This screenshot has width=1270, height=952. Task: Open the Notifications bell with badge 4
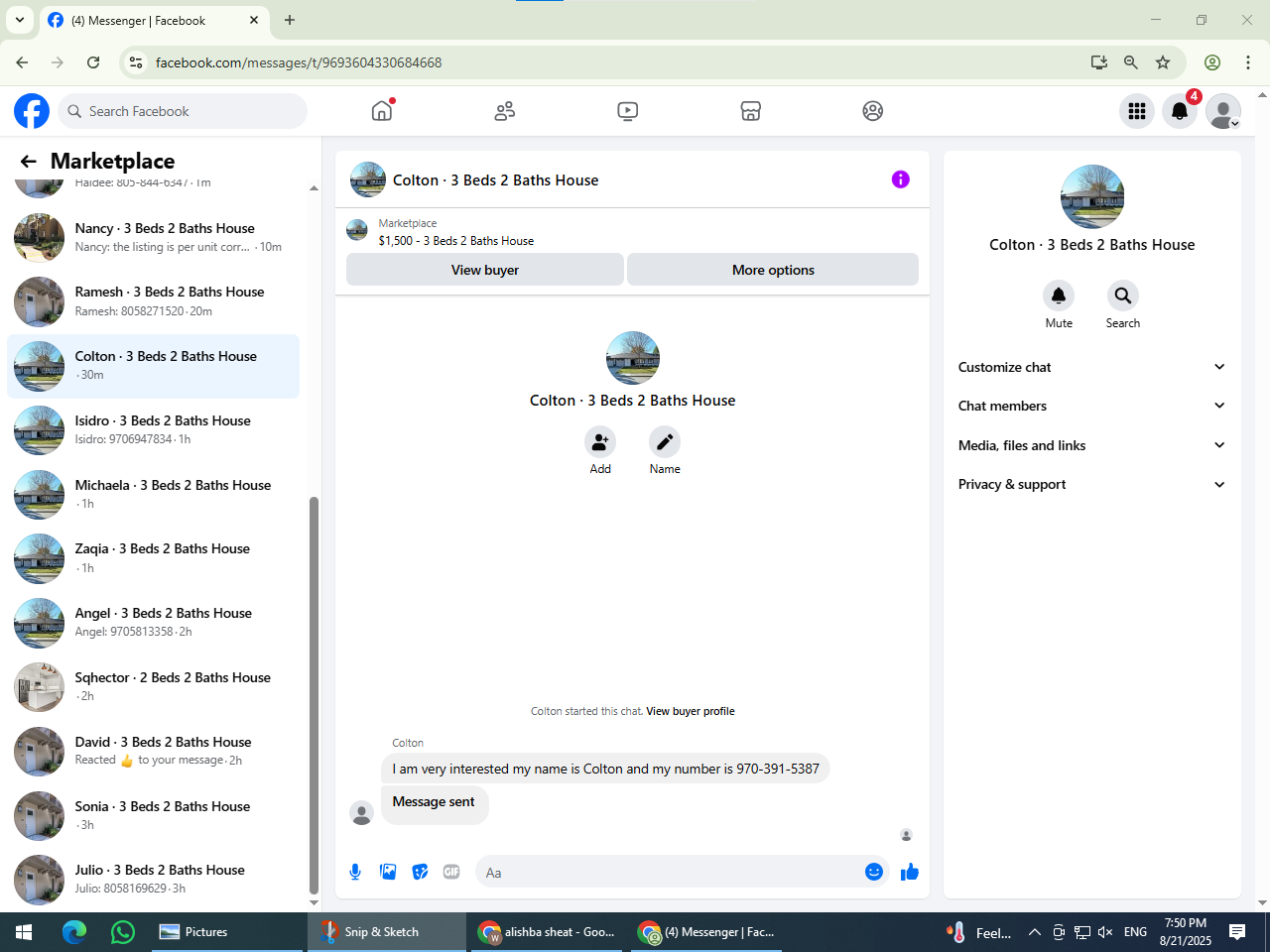pos(1180,111)
